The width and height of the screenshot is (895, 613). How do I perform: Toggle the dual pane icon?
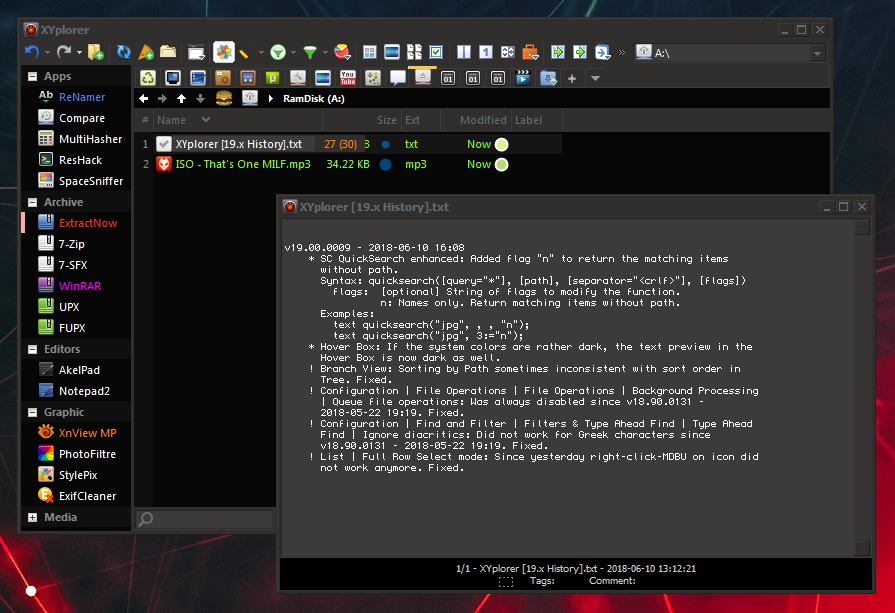[x=464, y=52]
